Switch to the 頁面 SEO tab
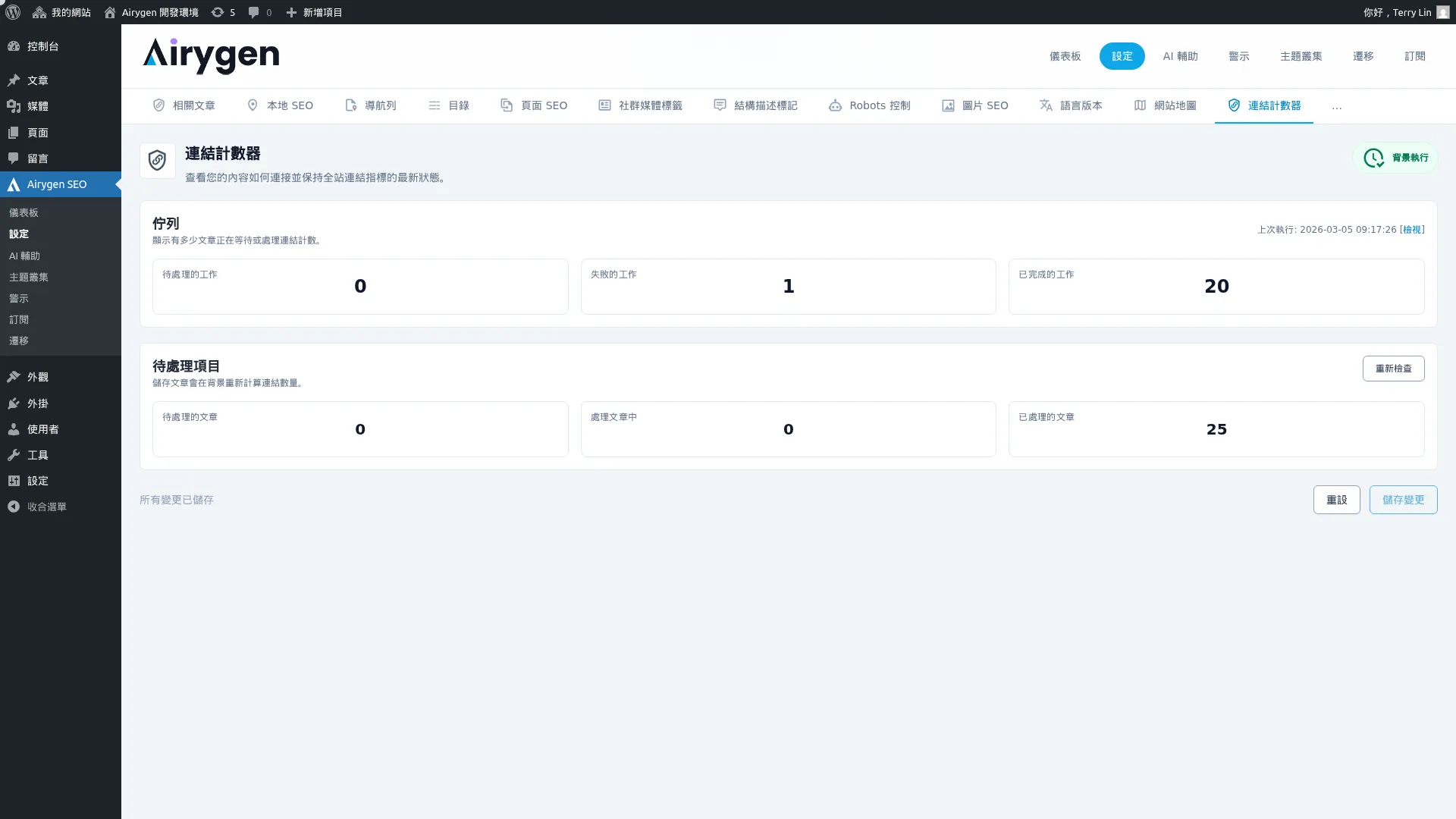Screen dimensions: 1456x819 (534, 105)
